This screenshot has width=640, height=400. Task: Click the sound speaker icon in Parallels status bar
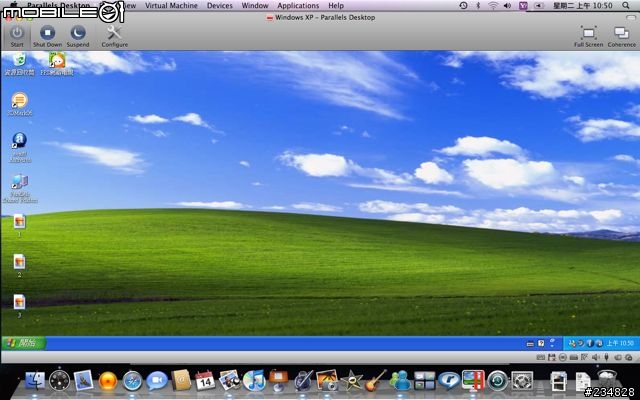596,358
